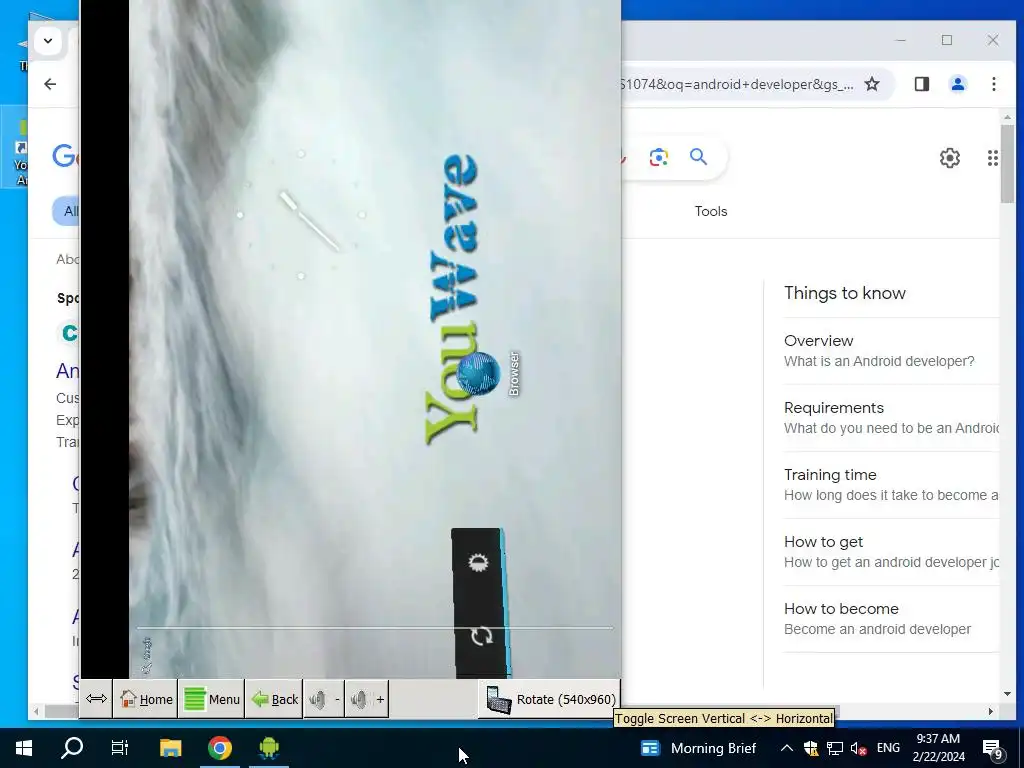Open the notification center icon

click(992, 748)
